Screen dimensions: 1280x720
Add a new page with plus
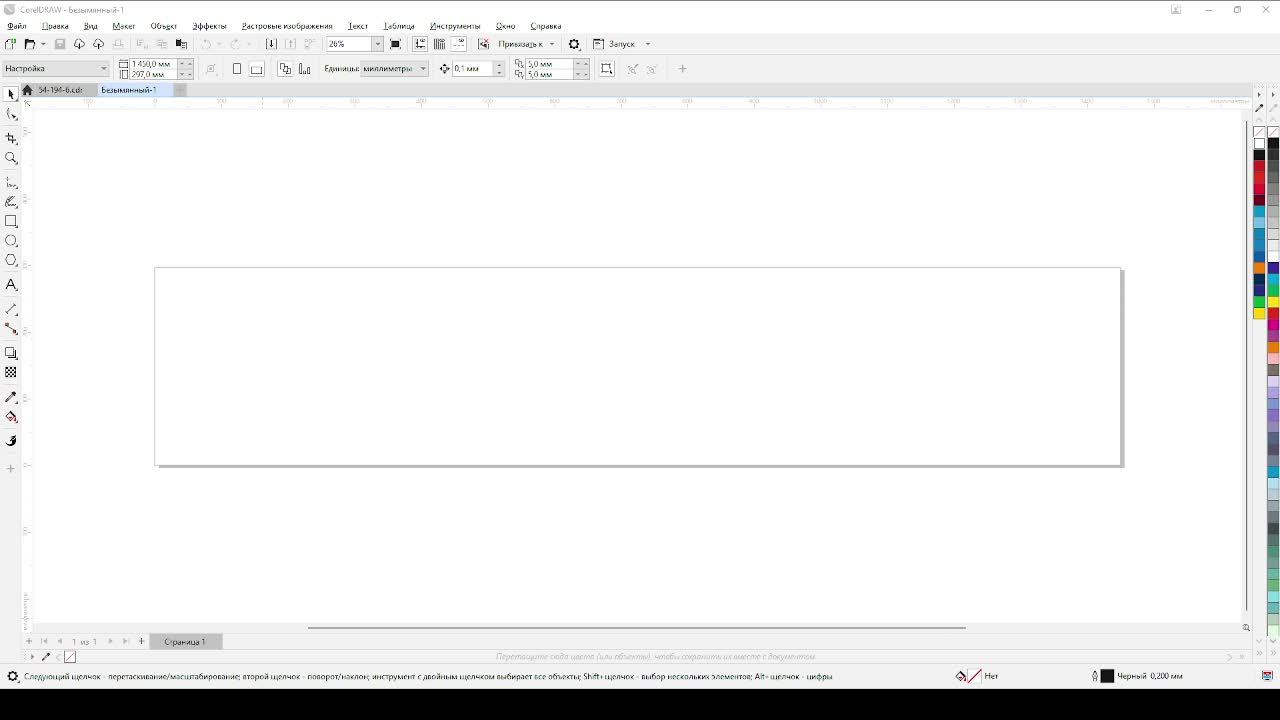click(142, 642)
